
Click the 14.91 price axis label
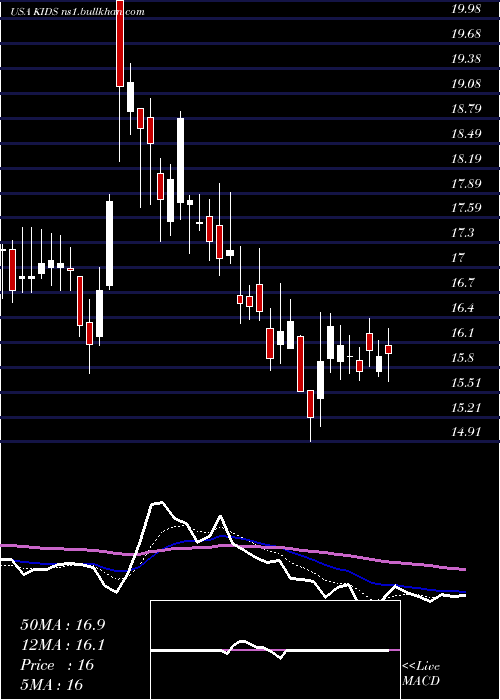466,432
